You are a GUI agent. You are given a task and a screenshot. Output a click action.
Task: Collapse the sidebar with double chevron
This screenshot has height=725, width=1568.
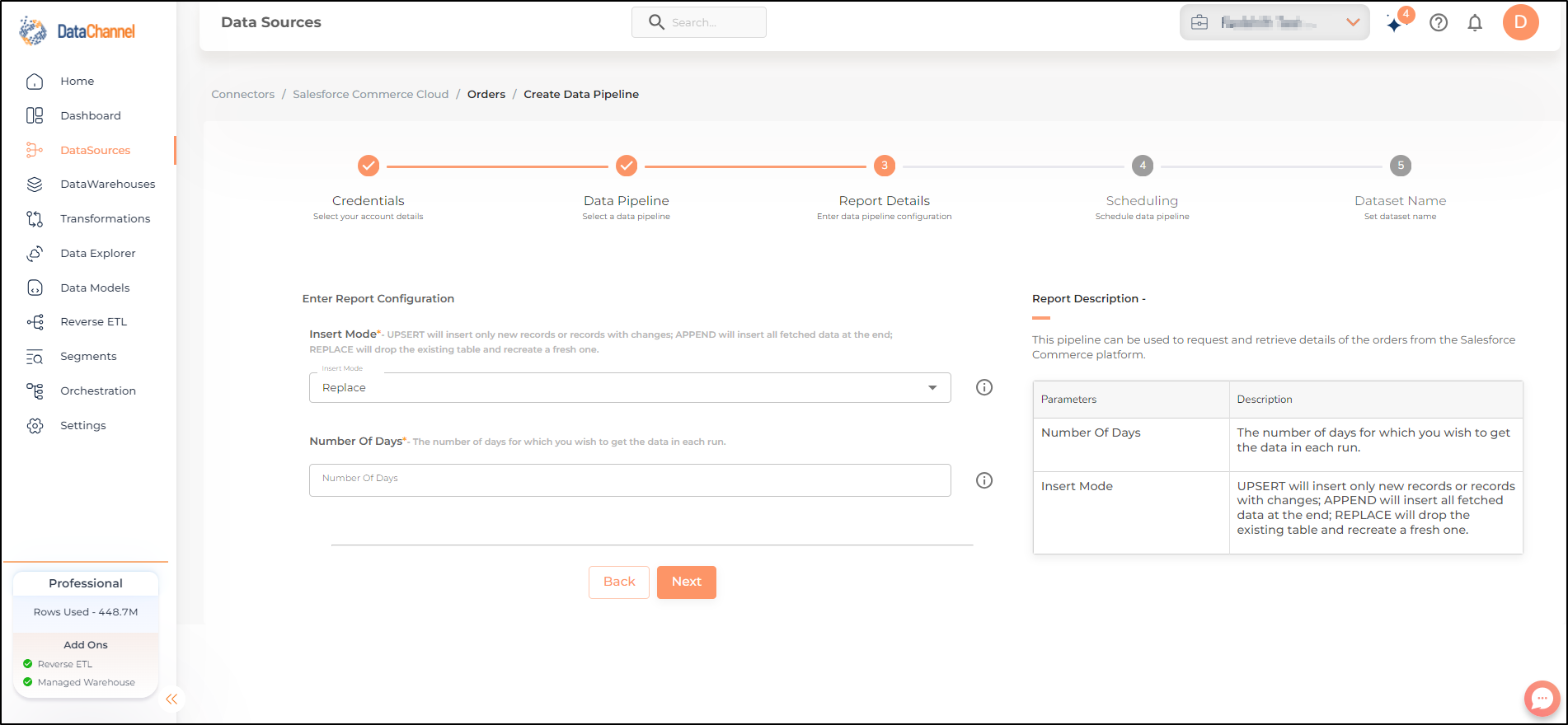coord(171,699)
